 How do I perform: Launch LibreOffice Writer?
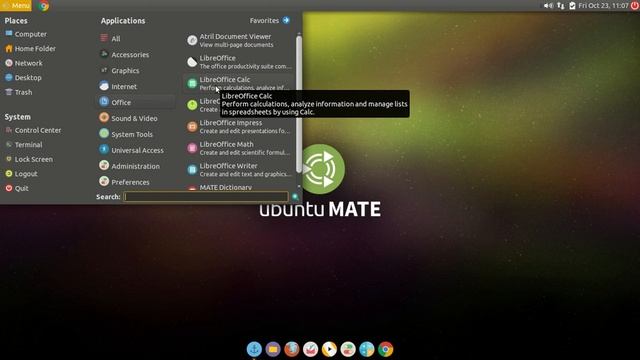click(x=239, y=170)
